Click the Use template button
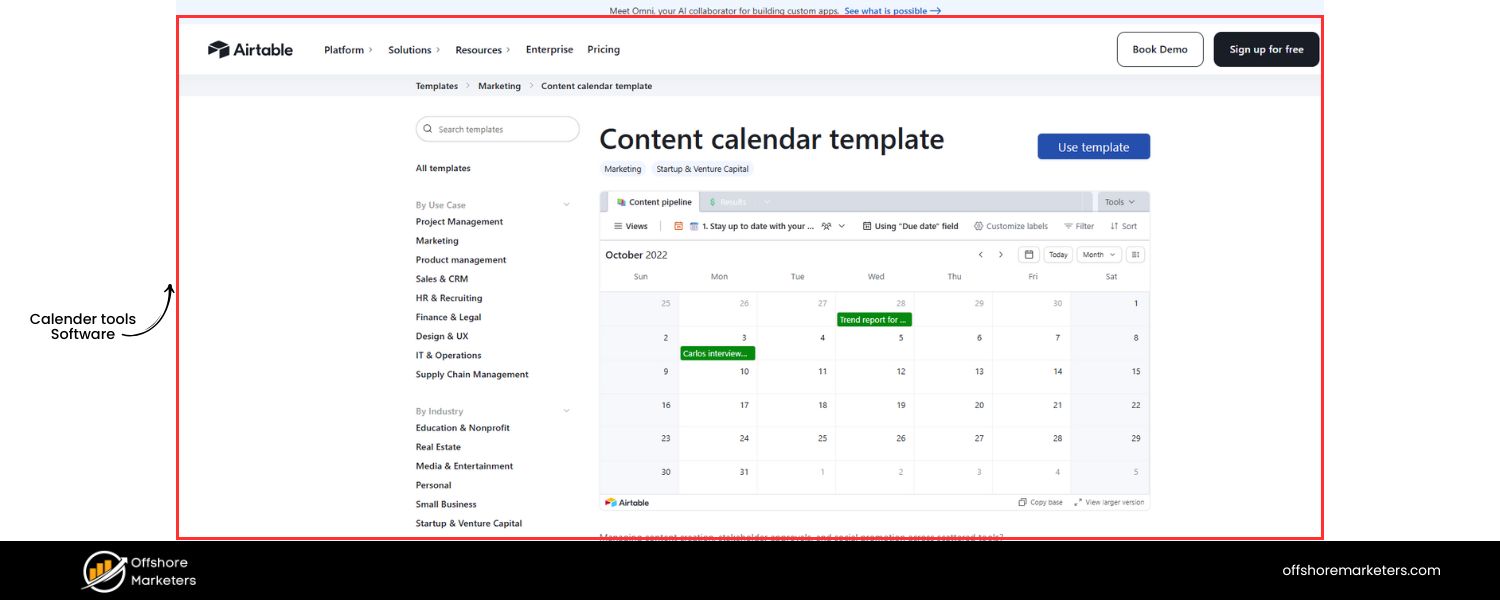Viewport: 1500px width, 600px height. click(x=1093, y=146)
